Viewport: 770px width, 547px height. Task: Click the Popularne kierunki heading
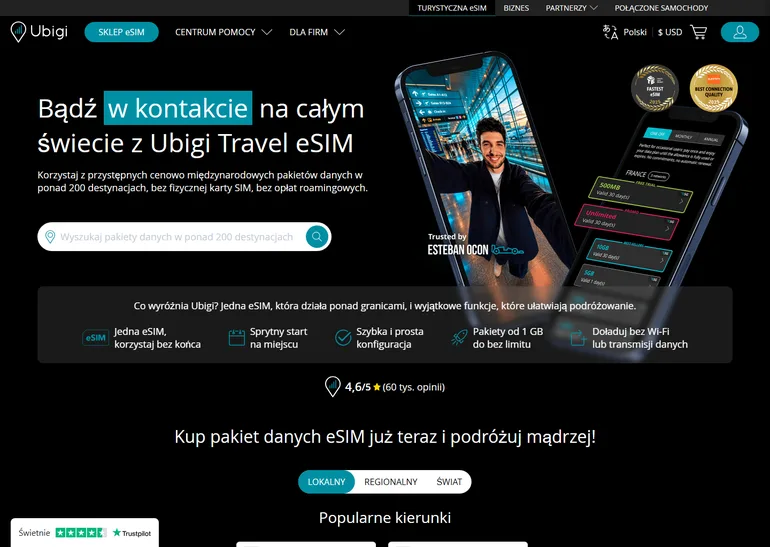point(385,518)
